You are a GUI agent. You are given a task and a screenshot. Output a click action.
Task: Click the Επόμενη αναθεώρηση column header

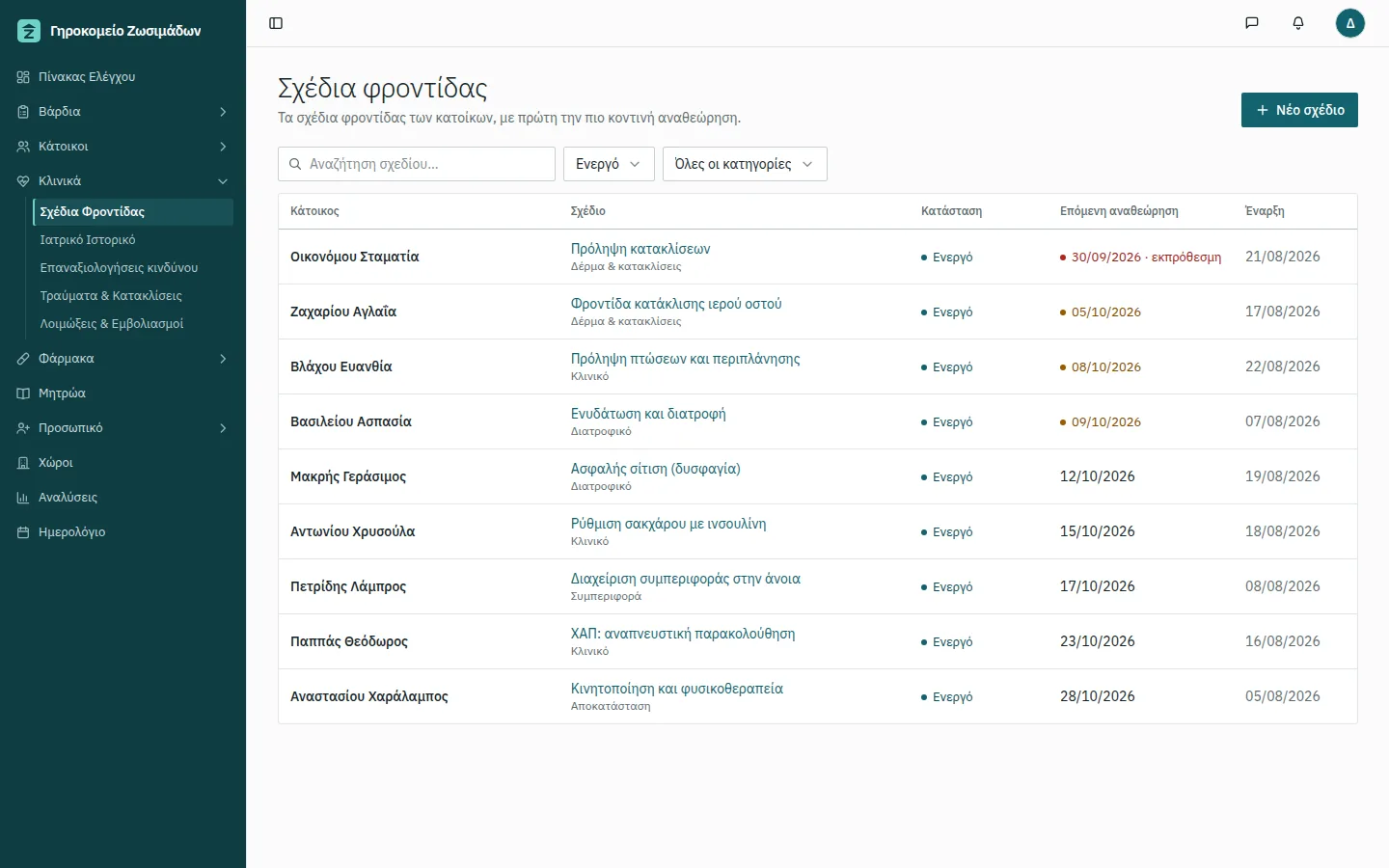coord(1119,211)
